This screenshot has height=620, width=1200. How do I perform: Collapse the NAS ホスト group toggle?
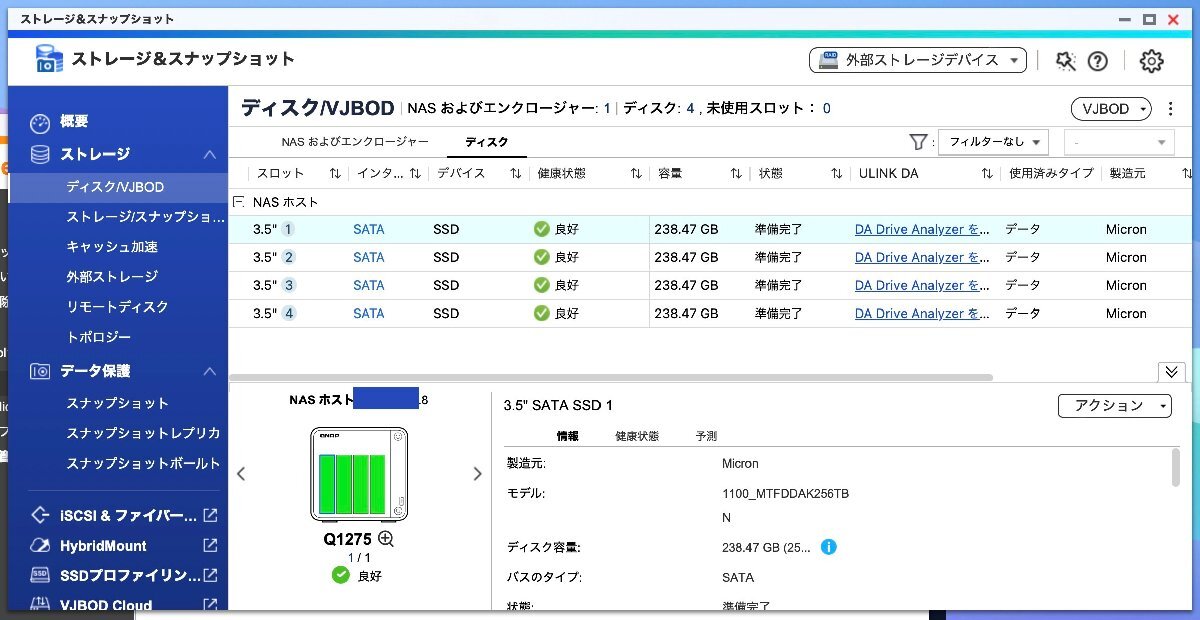point(239,202)
